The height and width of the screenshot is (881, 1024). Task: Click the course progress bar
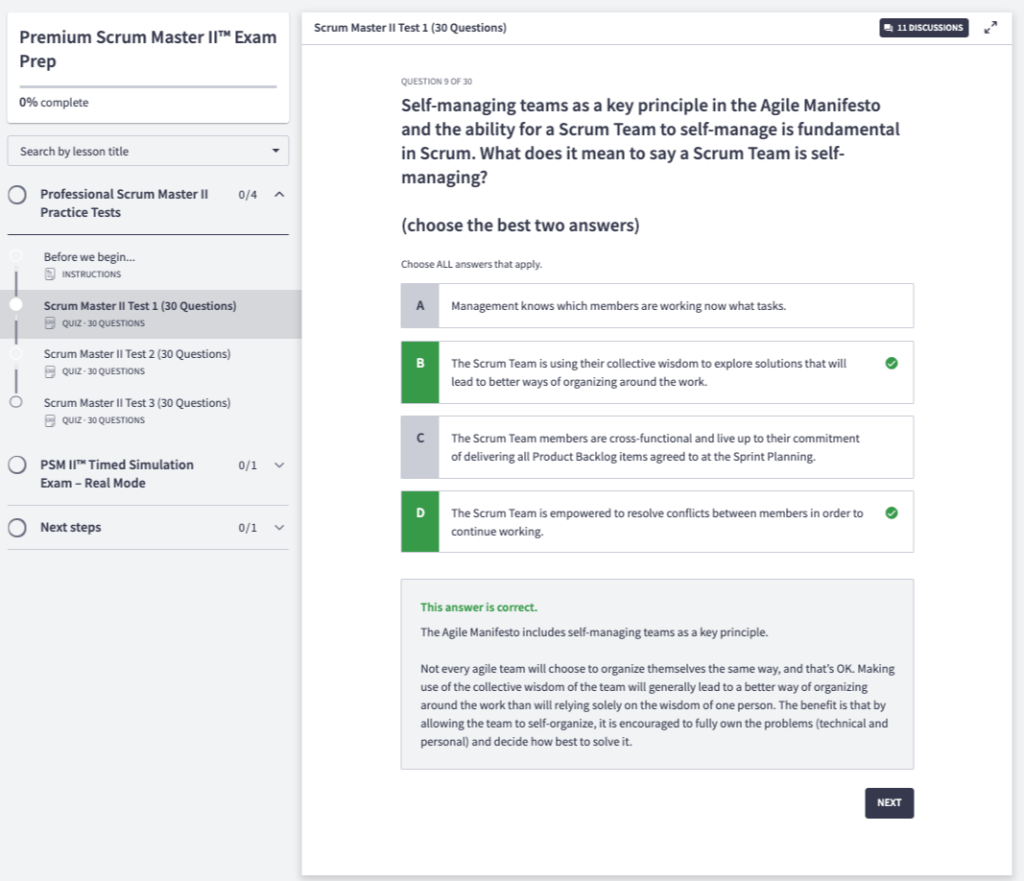click(148, 86)
